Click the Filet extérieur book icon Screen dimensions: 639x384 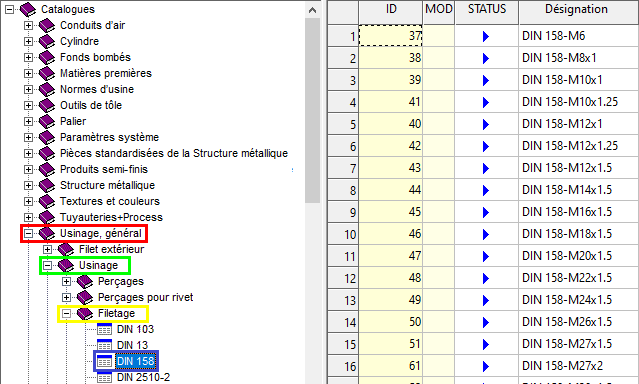(66, 249)
